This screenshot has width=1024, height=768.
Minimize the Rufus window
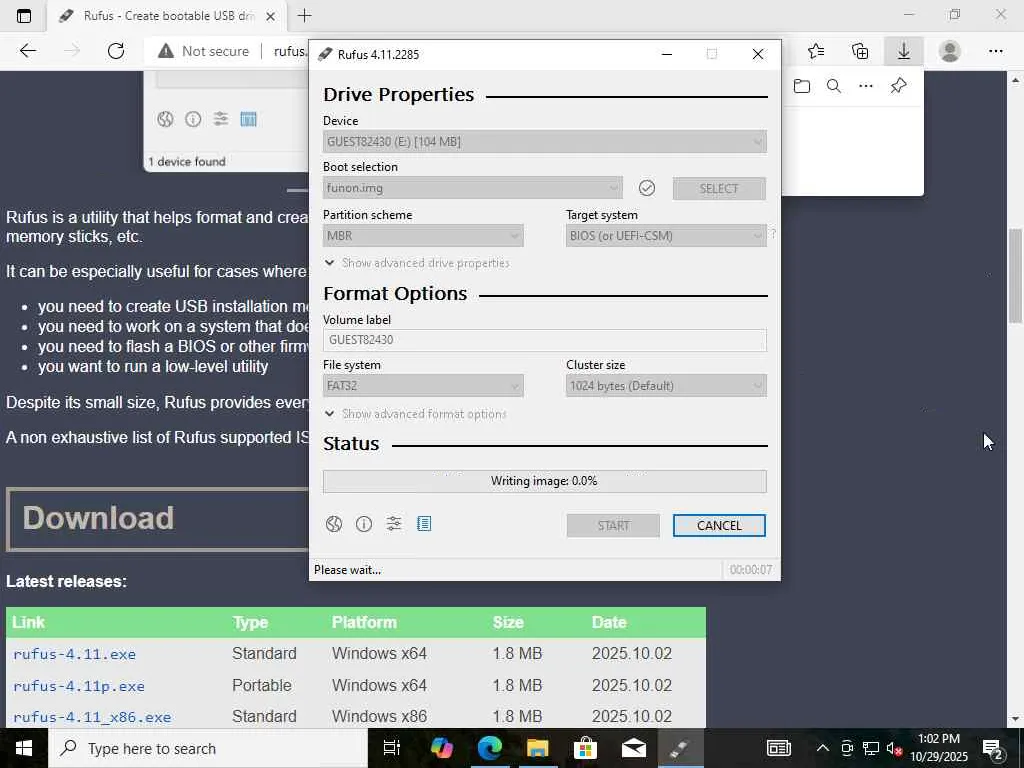(667, 54)
